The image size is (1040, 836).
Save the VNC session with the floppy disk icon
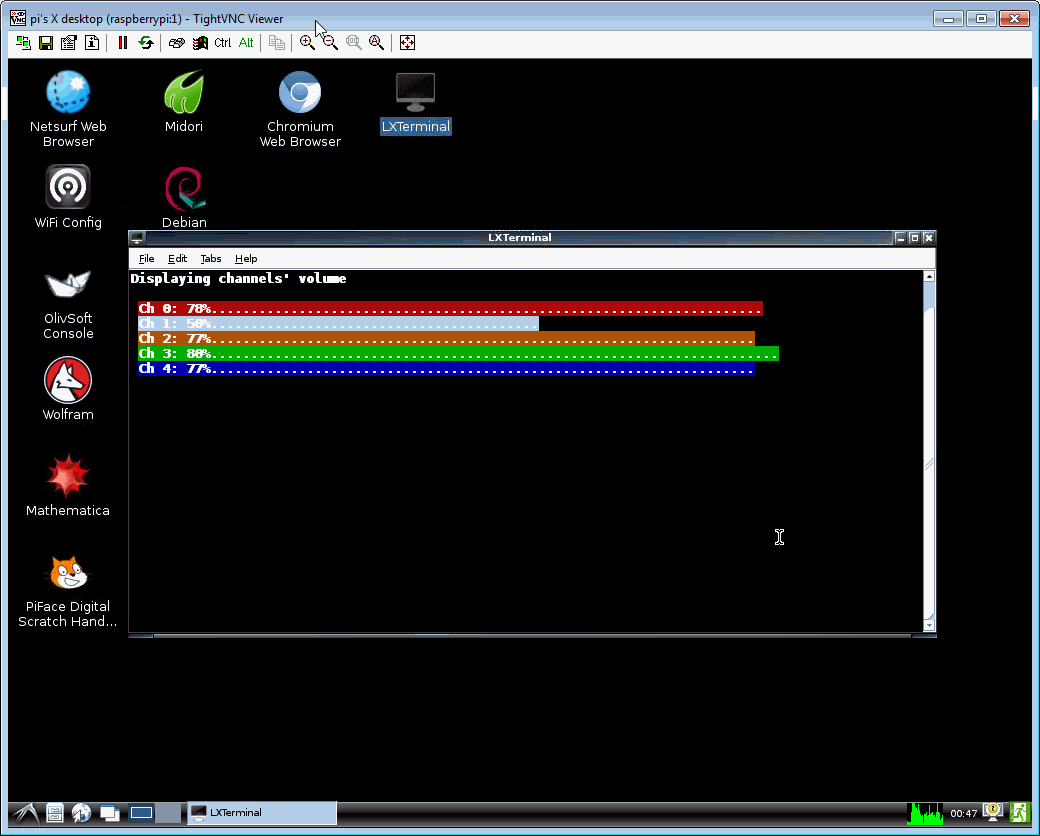point(46,43)
